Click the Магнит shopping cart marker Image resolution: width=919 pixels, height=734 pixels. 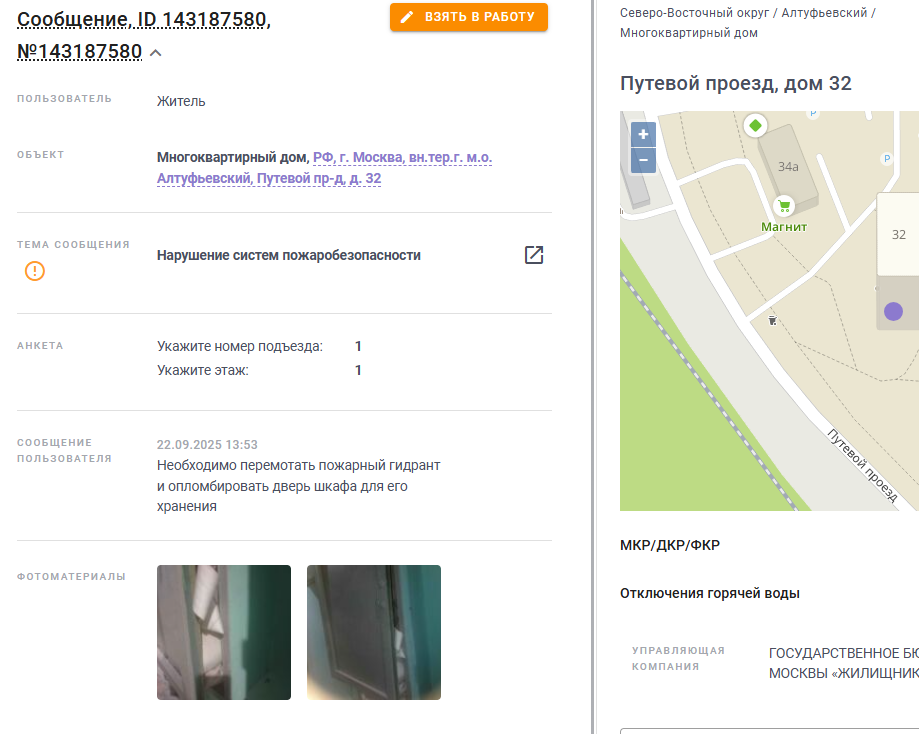pos(784,206)
